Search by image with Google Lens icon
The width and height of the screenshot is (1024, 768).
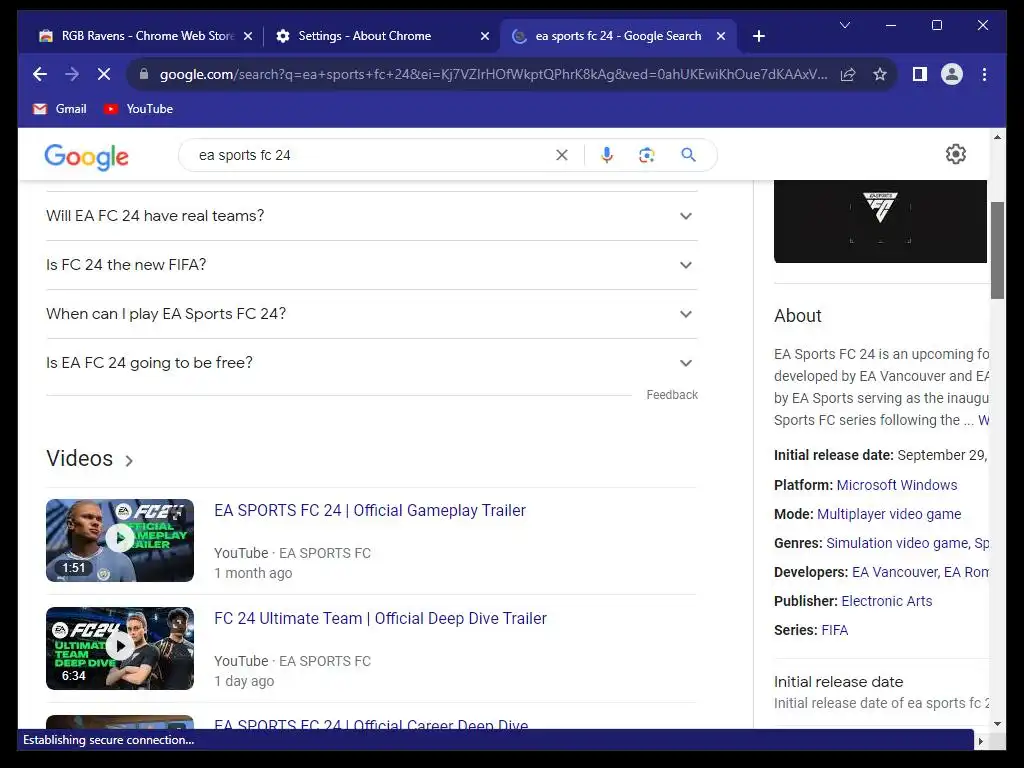pyautogui.click(x=647, y=155)
